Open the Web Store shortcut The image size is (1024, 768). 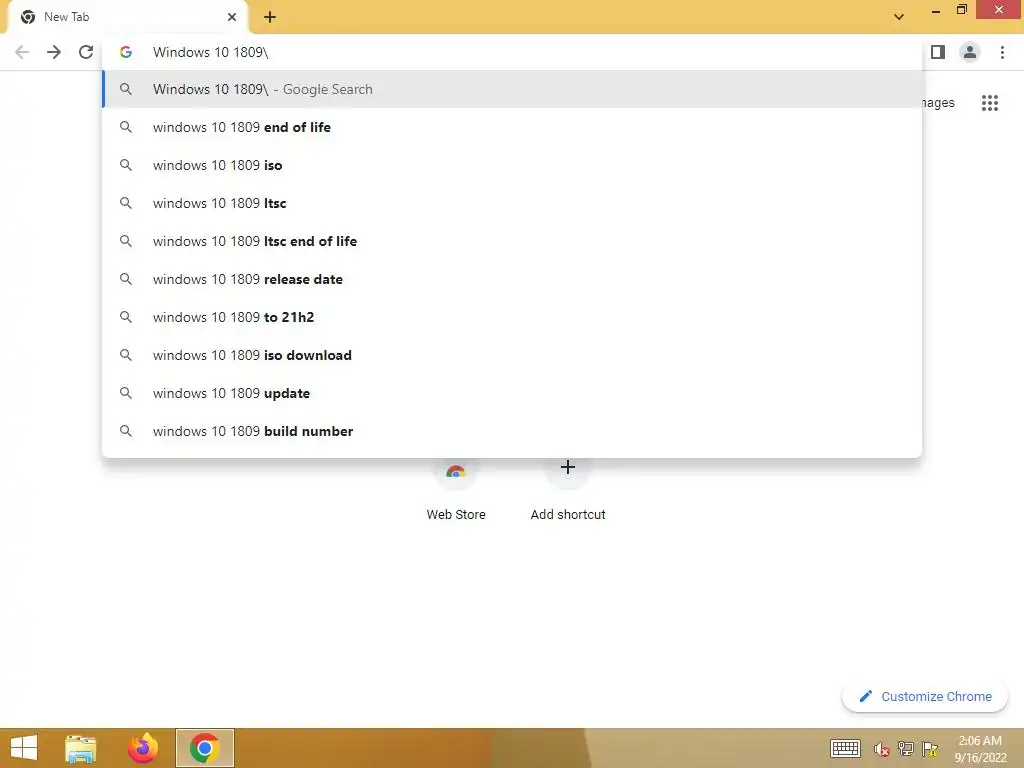coord(456,490)
